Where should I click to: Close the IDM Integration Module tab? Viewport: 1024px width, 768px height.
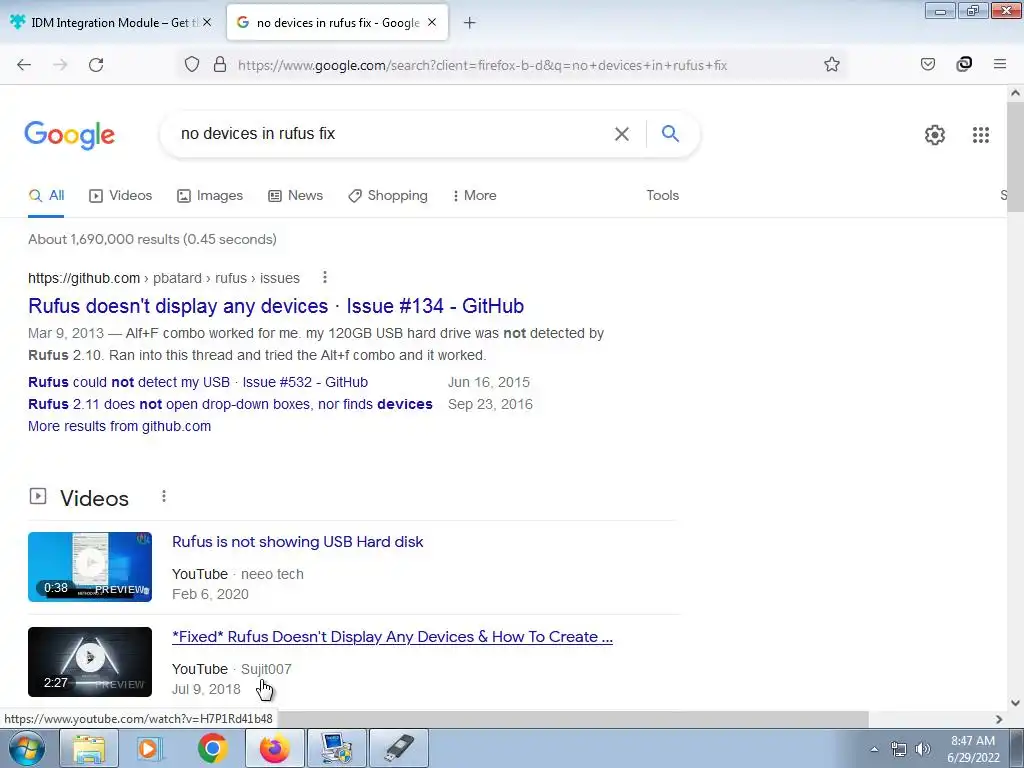[207, 22]
